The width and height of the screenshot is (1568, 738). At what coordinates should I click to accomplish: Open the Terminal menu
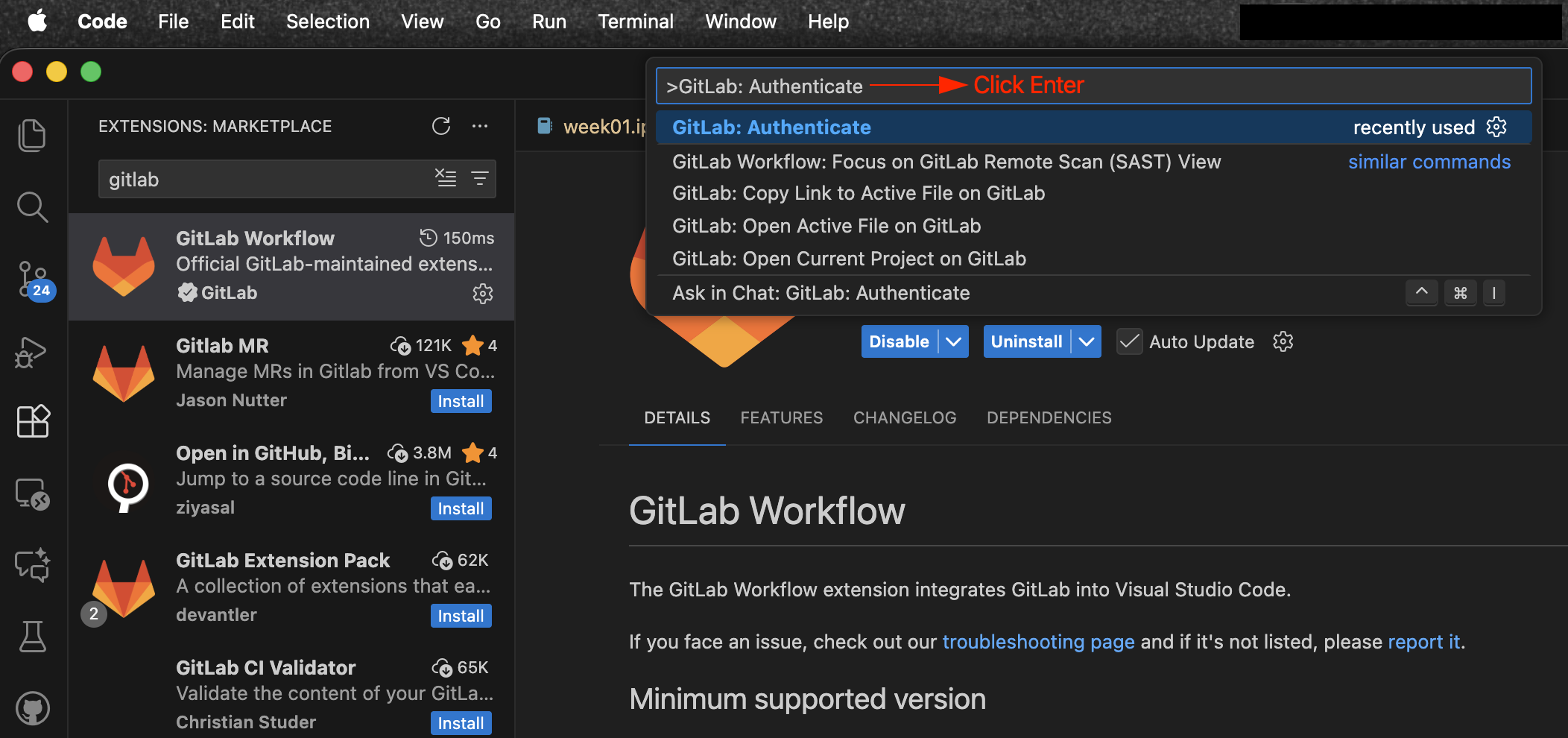[635, 22]
